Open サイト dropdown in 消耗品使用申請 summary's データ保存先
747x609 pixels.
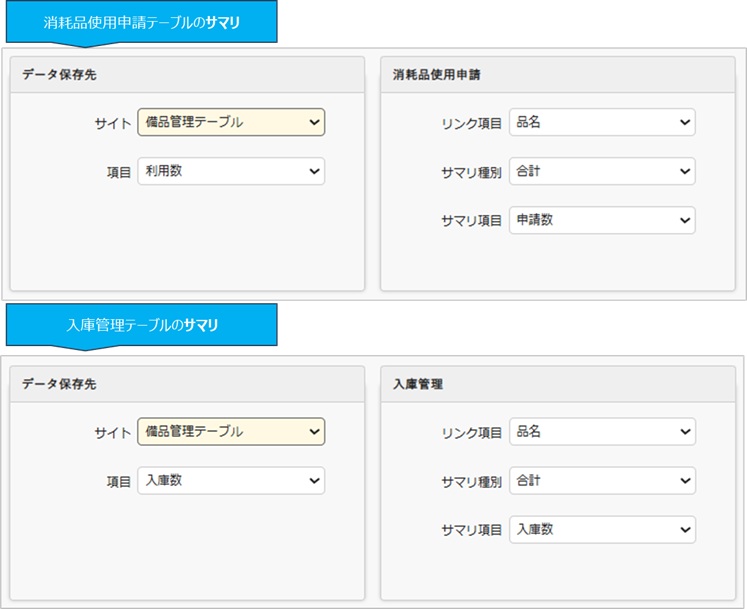point(231,122)
